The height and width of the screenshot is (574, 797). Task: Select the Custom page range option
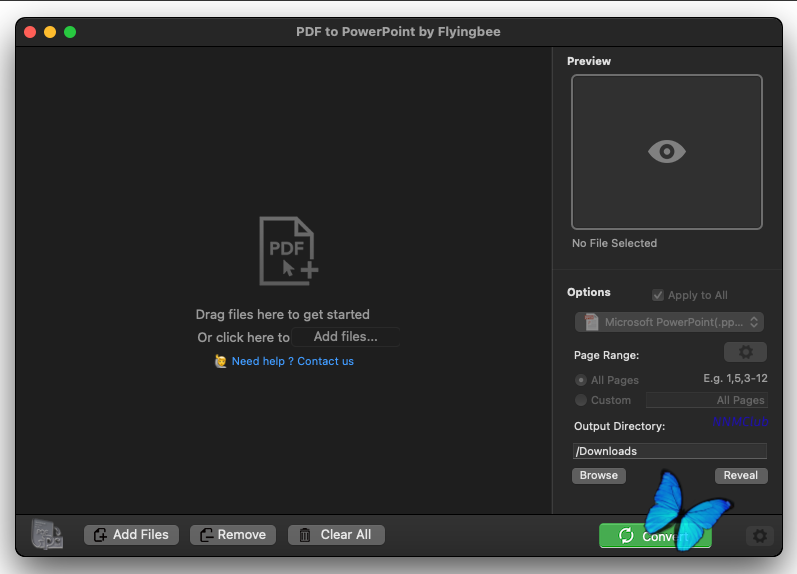580,400
